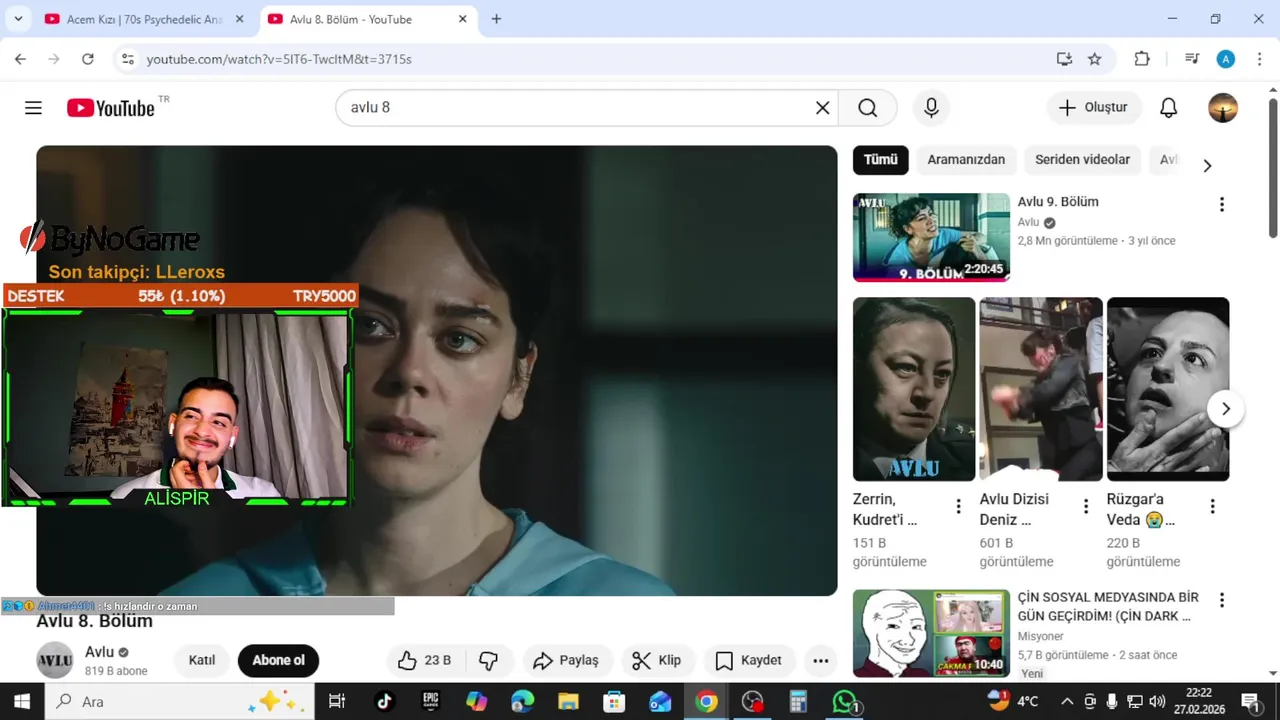Screen dimensions: 1280x720
Task: Go back in browser history
Action: (20, 59)
